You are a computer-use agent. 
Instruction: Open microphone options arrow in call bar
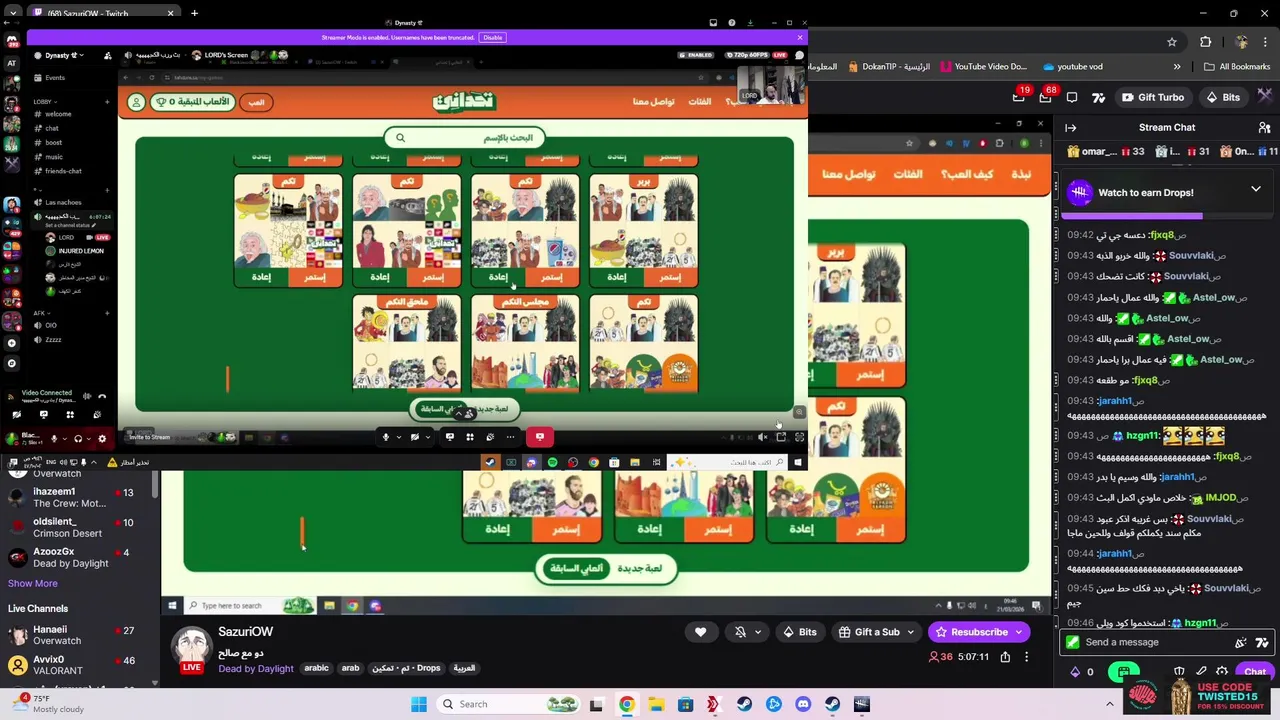click(398, 436)
